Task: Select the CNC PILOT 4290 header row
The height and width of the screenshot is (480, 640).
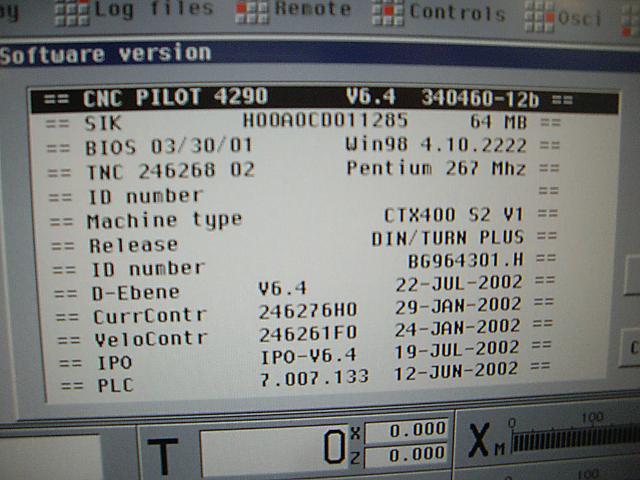Action: (310, 98)
